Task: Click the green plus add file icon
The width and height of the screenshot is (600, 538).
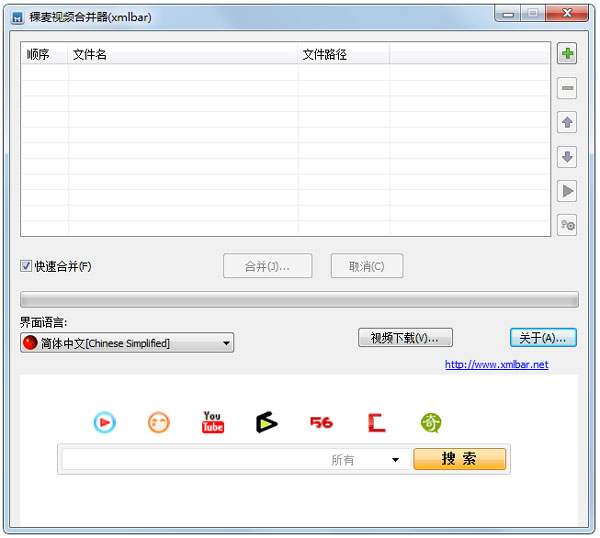Action: coord(567,54)
